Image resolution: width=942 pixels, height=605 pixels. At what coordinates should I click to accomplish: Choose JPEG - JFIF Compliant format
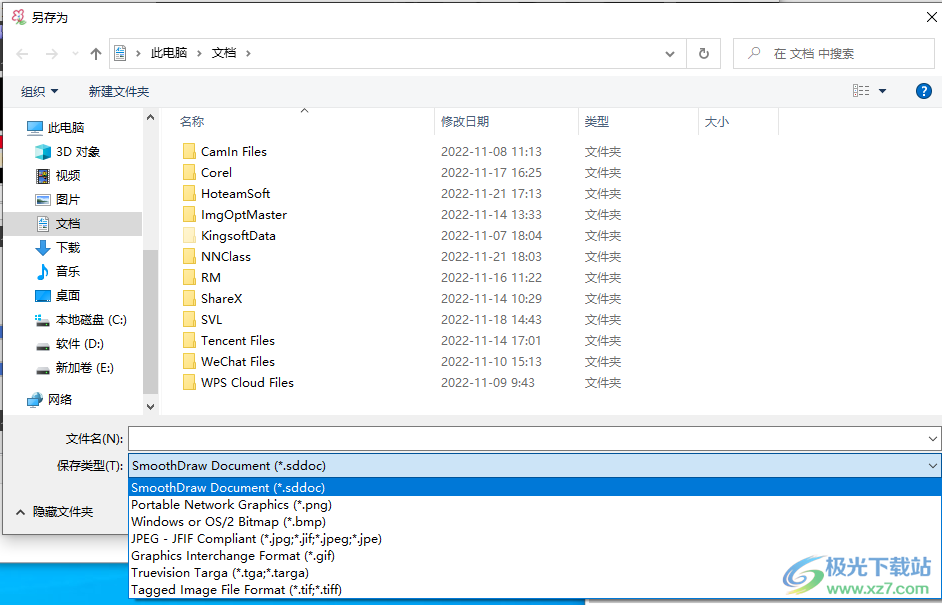pyautogui.click(x=535, y=538)
